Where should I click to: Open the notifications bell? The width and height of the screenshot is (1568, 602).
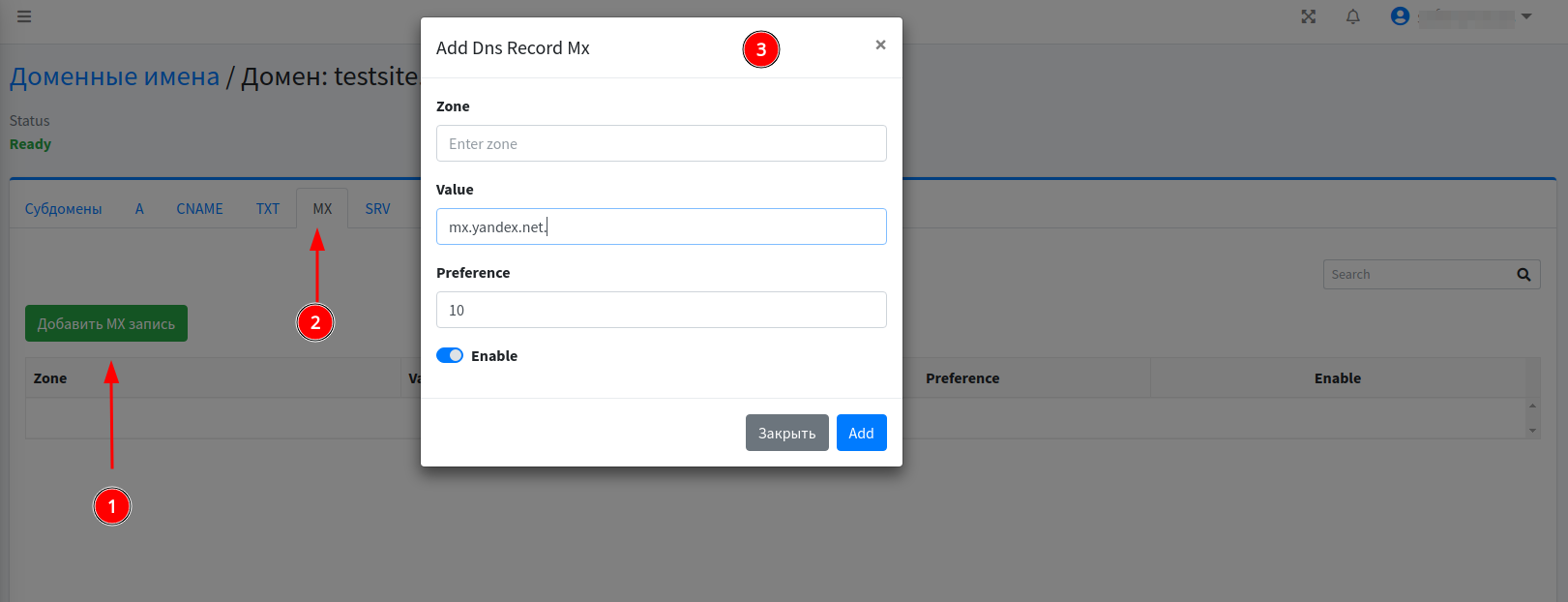click(1352, 16)
